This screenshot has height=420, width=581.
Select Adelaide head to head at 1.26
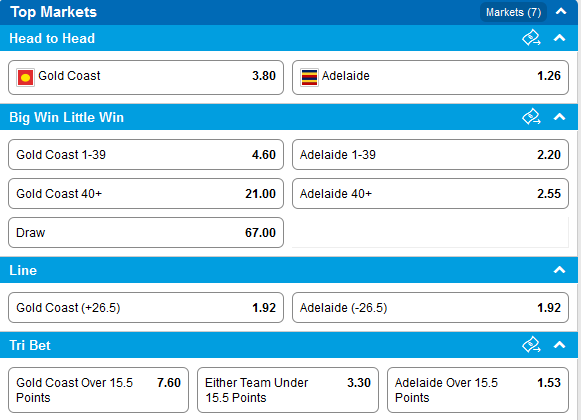pos(430,77)
